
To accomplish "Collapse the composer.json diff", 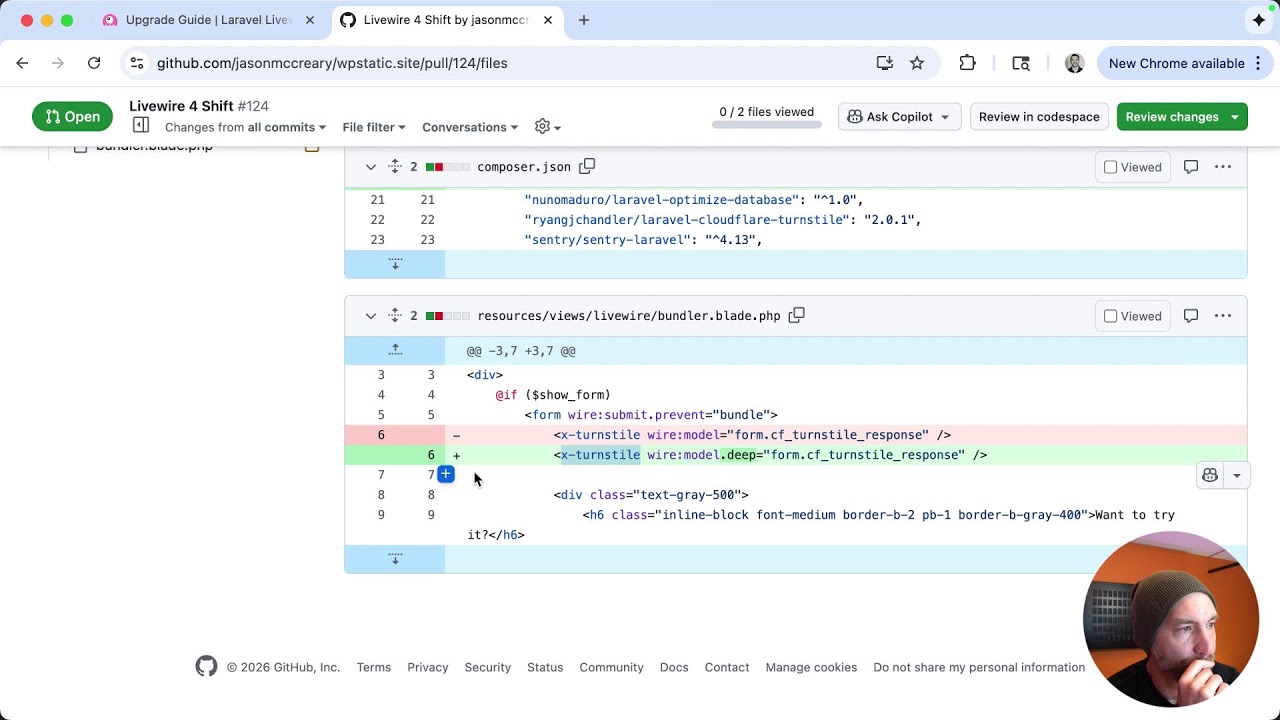I will coord(370,167).
